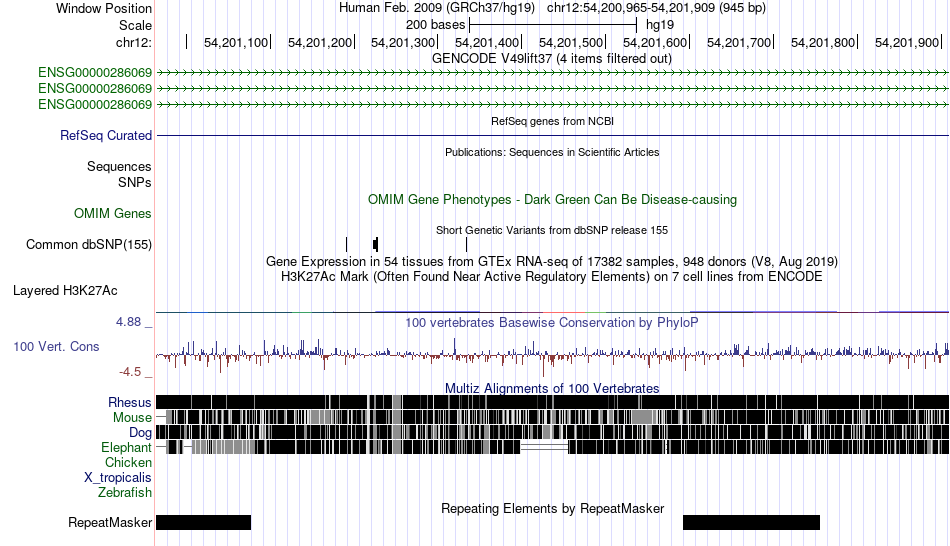Open Publications: Sequences in Scientific Articles title
Viewport: 950px width, 546px height.
(552, 152)
